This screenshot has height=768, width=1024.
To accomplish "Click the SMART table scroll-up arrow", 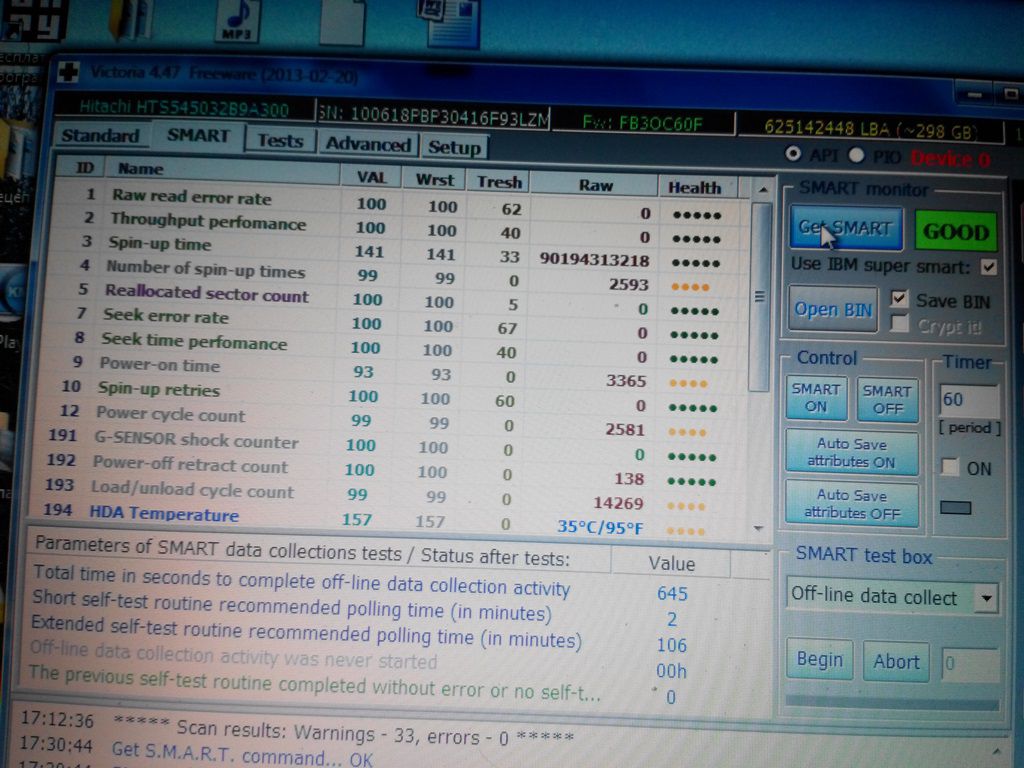I will (762, 190).
